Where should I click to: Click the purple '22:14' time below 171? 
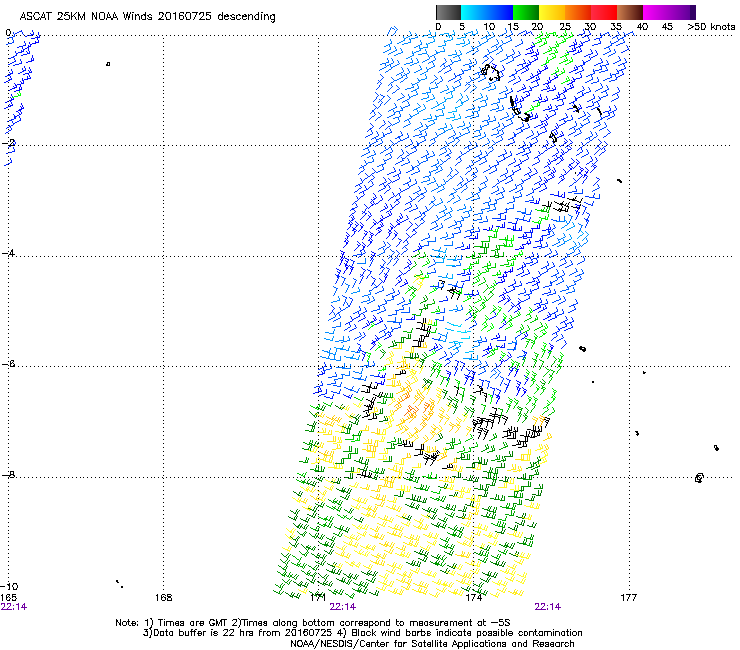(x=343, y=607)
